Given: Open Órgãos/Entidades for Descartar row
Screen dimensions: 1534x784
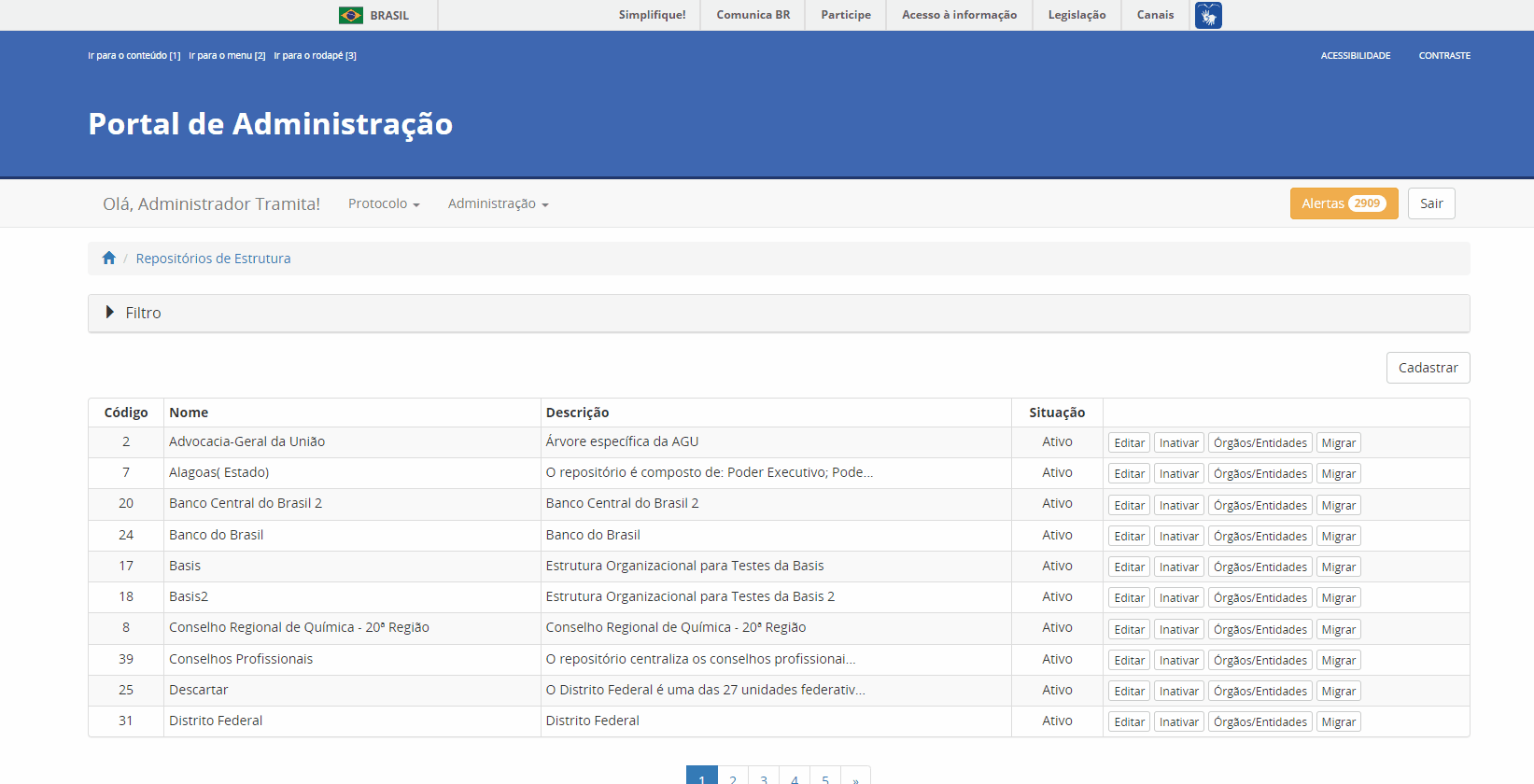Looking at the screenshot, I should tap(1260, 692).
